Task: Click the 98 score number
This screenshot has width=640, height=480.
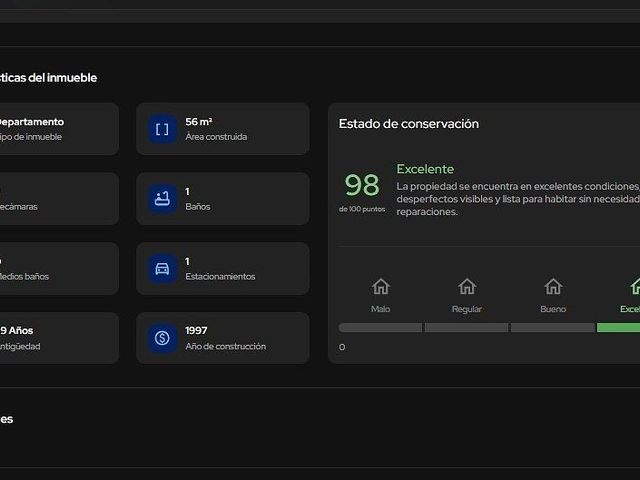Action: tap(362, 185)
